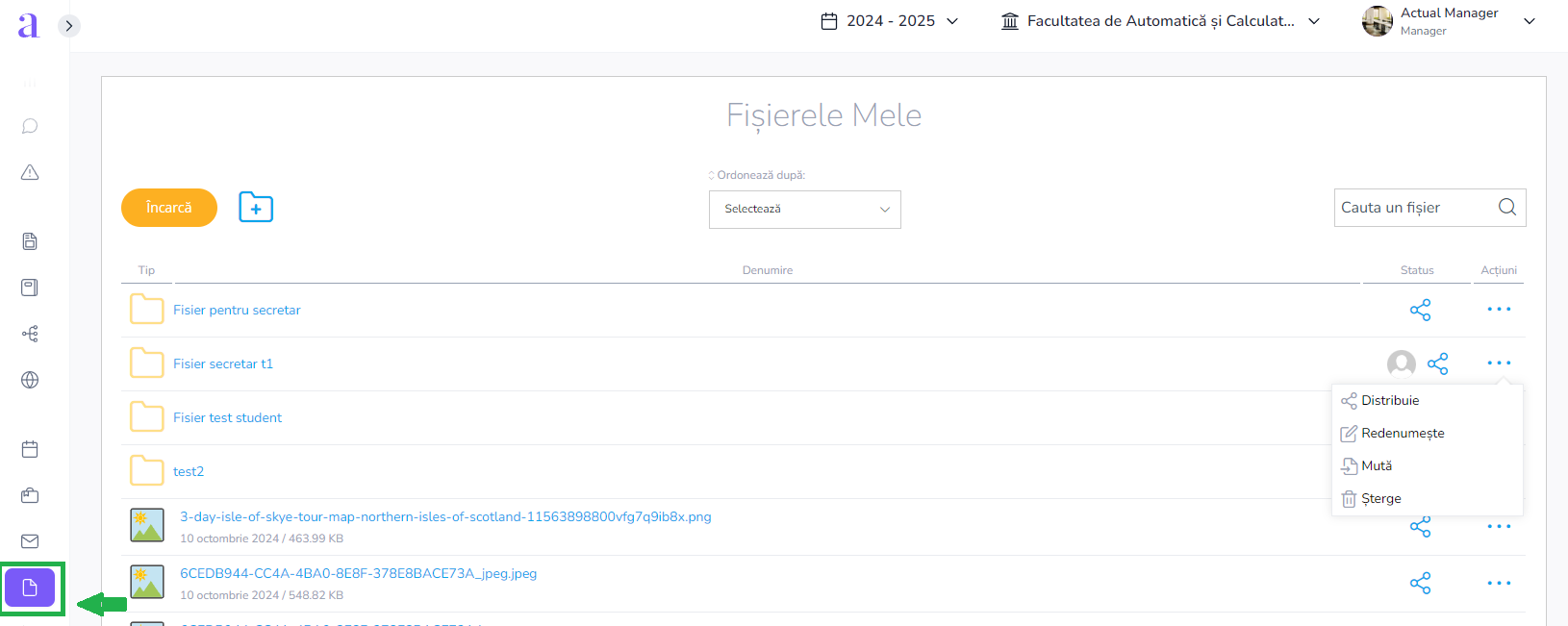The width and height of the screenshot is (1568, 626).
Task: Open the messages chat sidebar icon
Action: (x=30, y=126)
